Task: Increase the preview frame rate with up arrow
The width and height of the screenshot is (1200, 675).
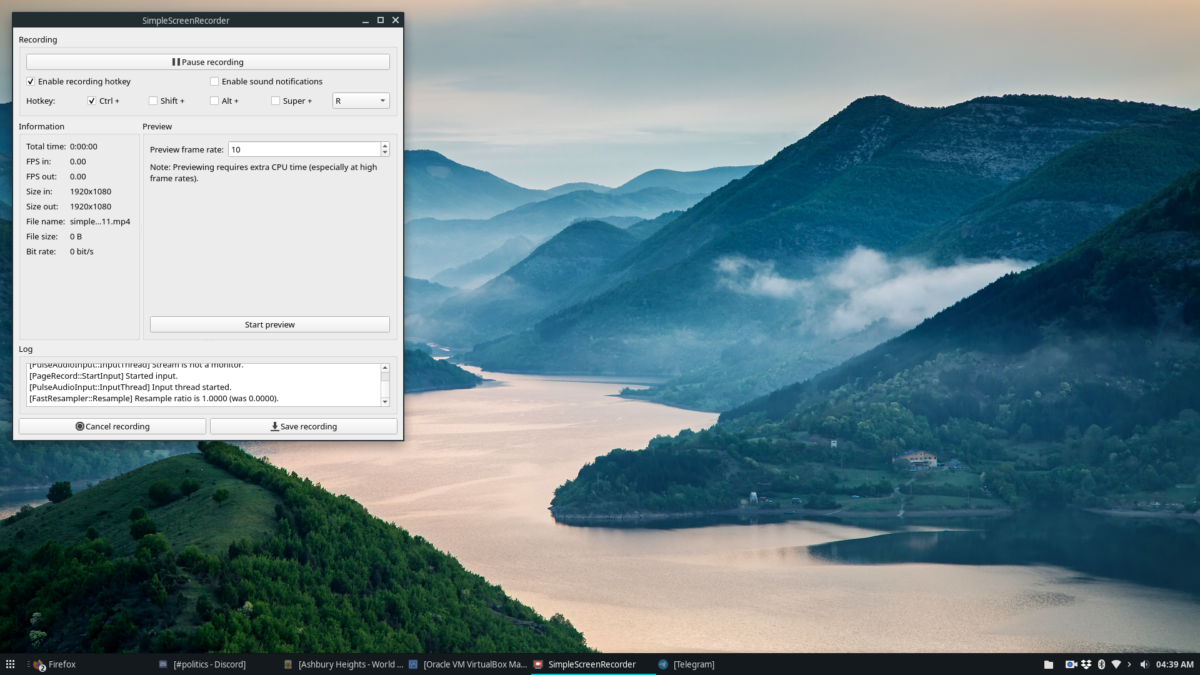Action: (385, 145)
